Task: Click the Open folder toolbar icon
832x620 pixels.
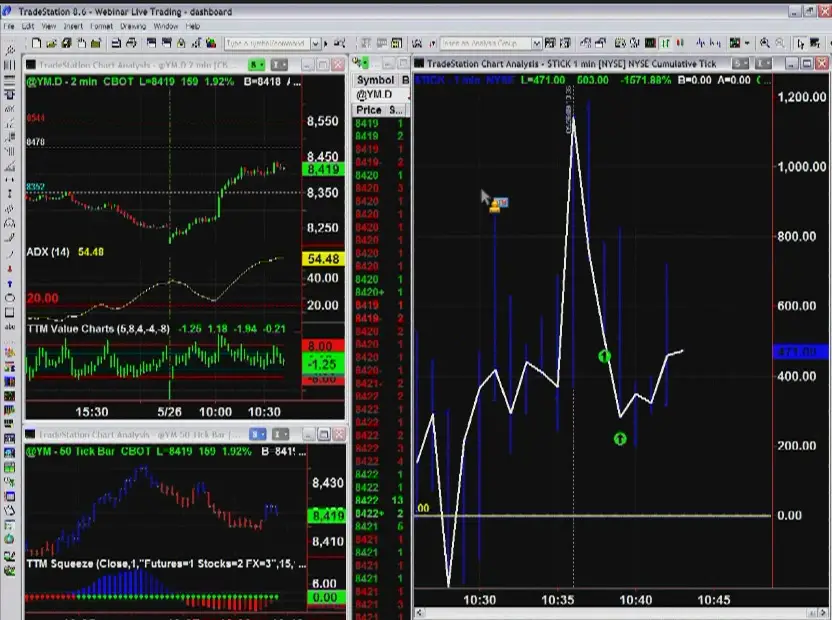Action: click(51, 43)
